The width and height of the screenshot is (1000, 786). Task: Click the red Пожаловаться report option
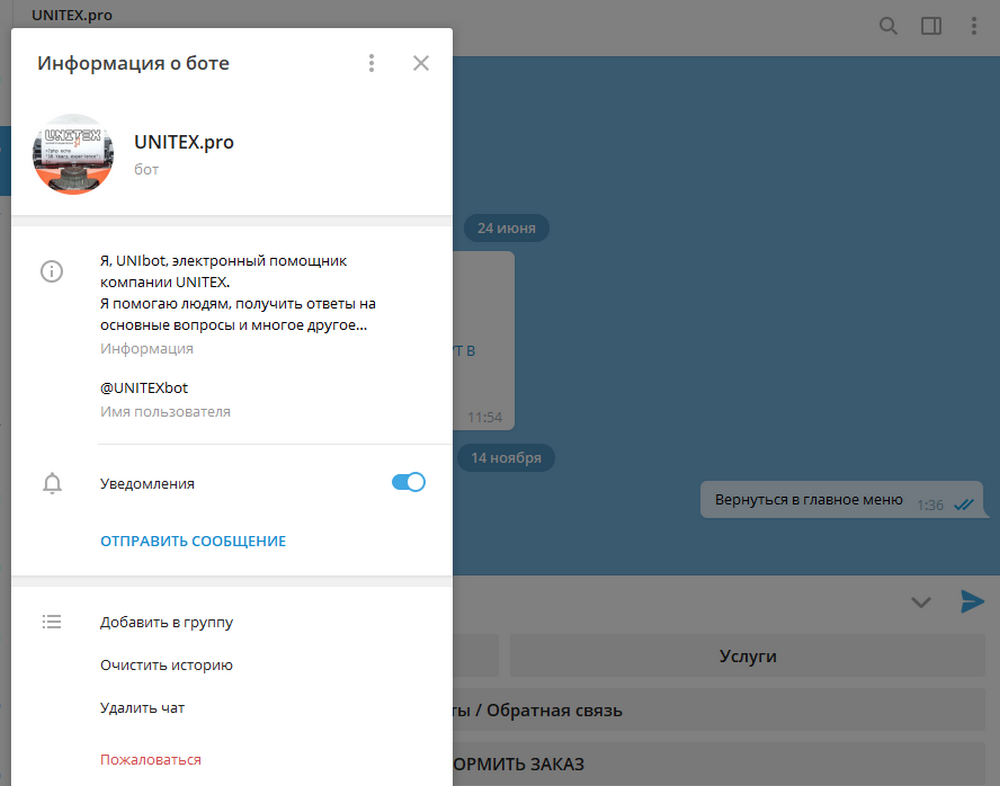[150, 760]
